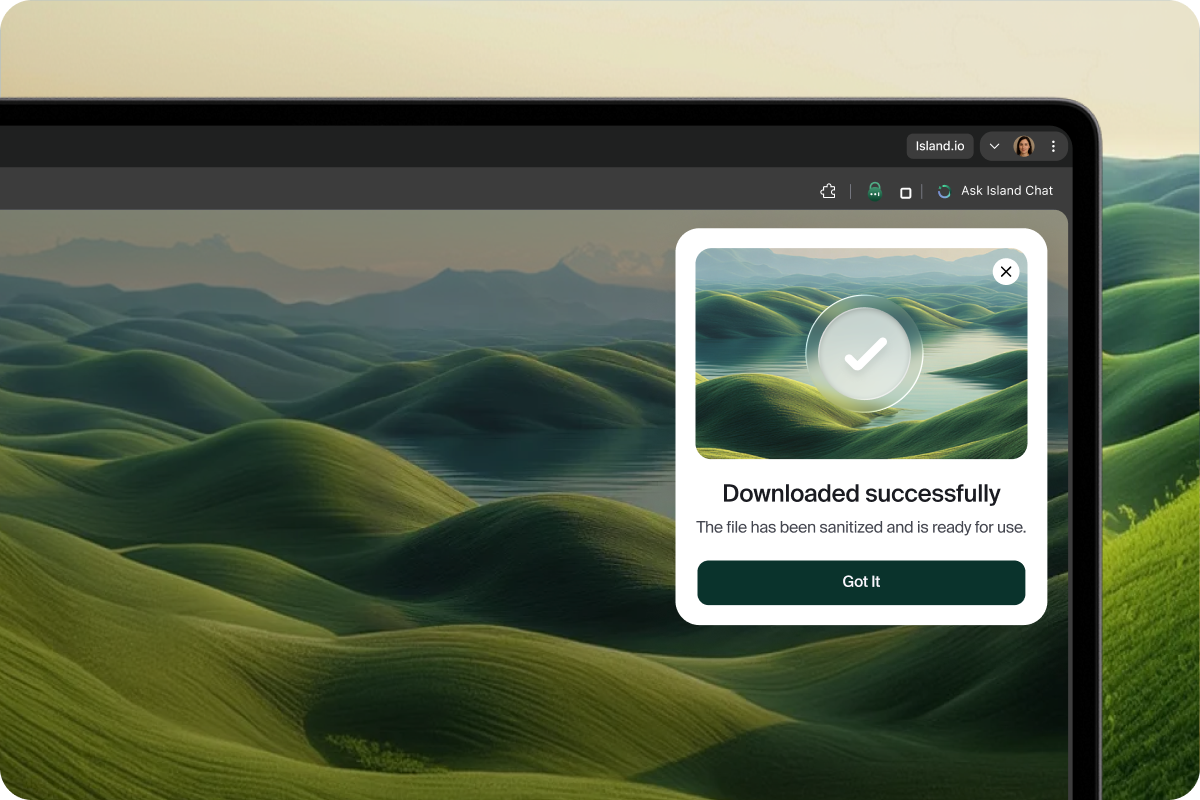This screenshot has width=1200, height=800.
Task: Click the Got It button
Action: 861,582
